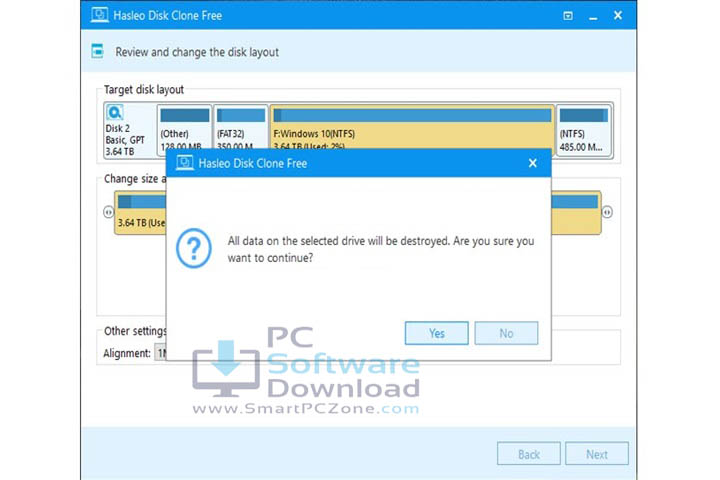Click the disk layout icon beside heading

97,51
